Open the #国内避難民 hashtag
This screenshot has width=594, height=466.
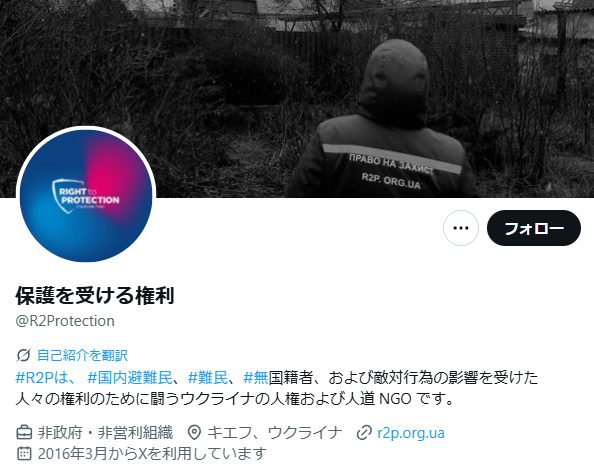click(x=130, y=378)
